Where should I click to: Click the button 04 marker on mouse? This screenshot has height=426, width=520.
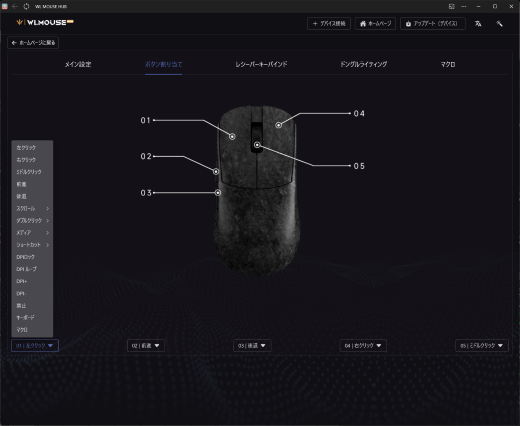pyautogui.click(x=279, y=125)
